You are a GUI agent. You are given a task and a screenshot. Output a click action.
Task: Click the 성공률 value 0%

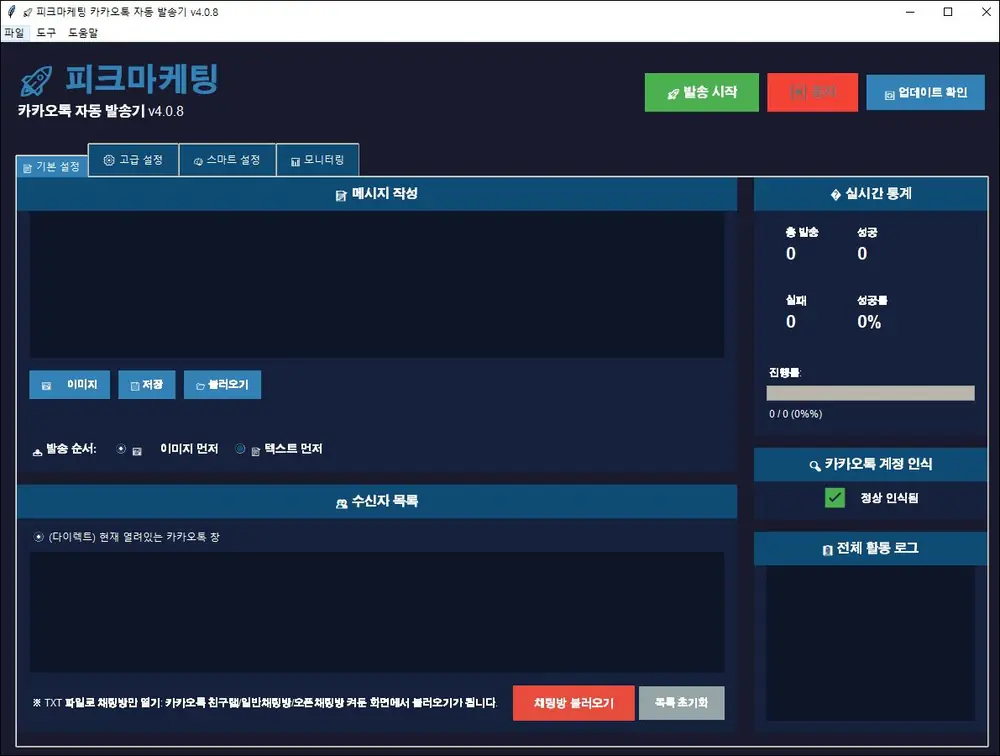tap(869, 322)
